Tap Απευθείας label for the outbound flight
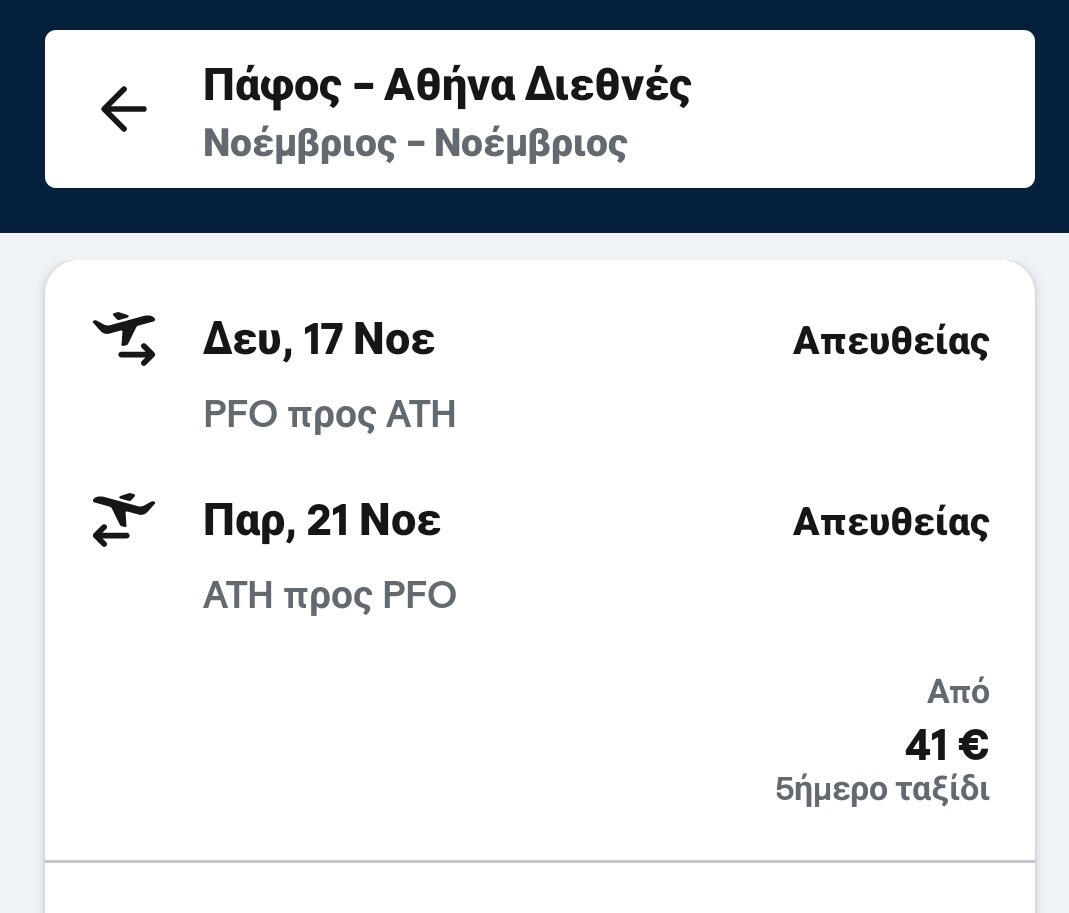This screenshot has width=1069, height=913. tap(890, 341)
